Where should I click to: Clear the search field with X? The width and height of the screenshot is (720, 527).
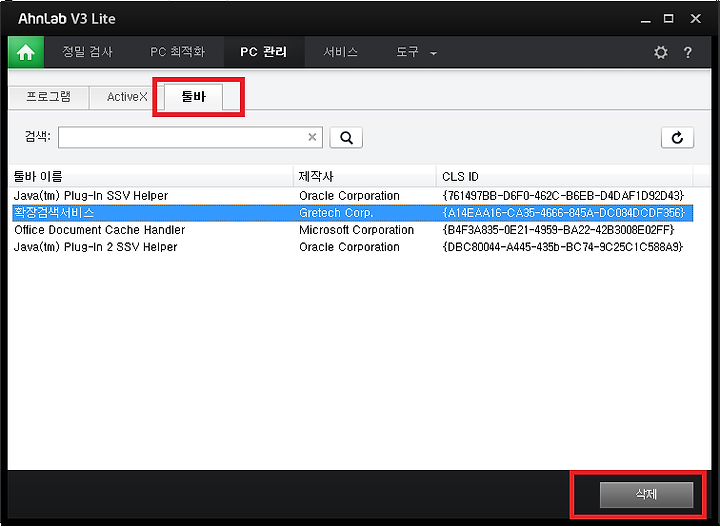312,137
